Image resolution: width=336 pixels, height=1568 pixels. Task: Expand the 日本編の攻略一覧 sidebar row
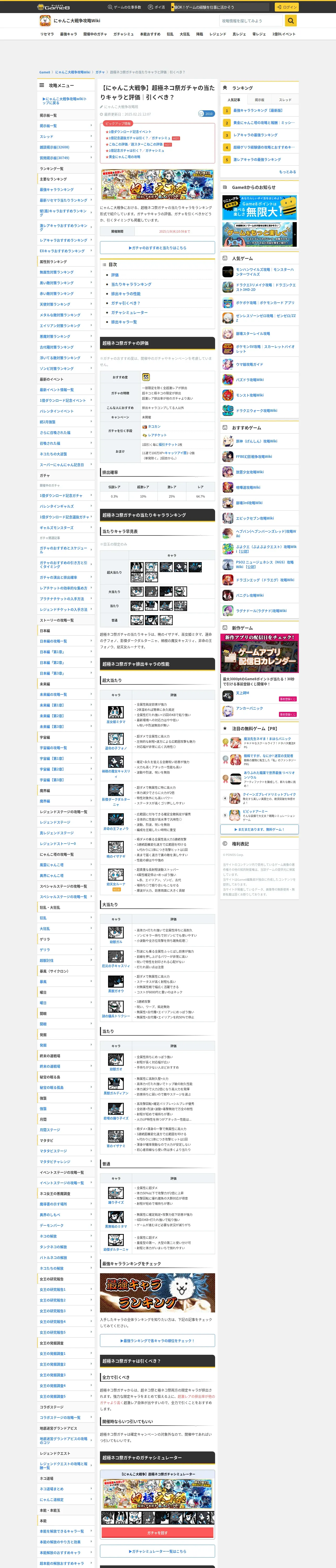click(x=66, y=641)
